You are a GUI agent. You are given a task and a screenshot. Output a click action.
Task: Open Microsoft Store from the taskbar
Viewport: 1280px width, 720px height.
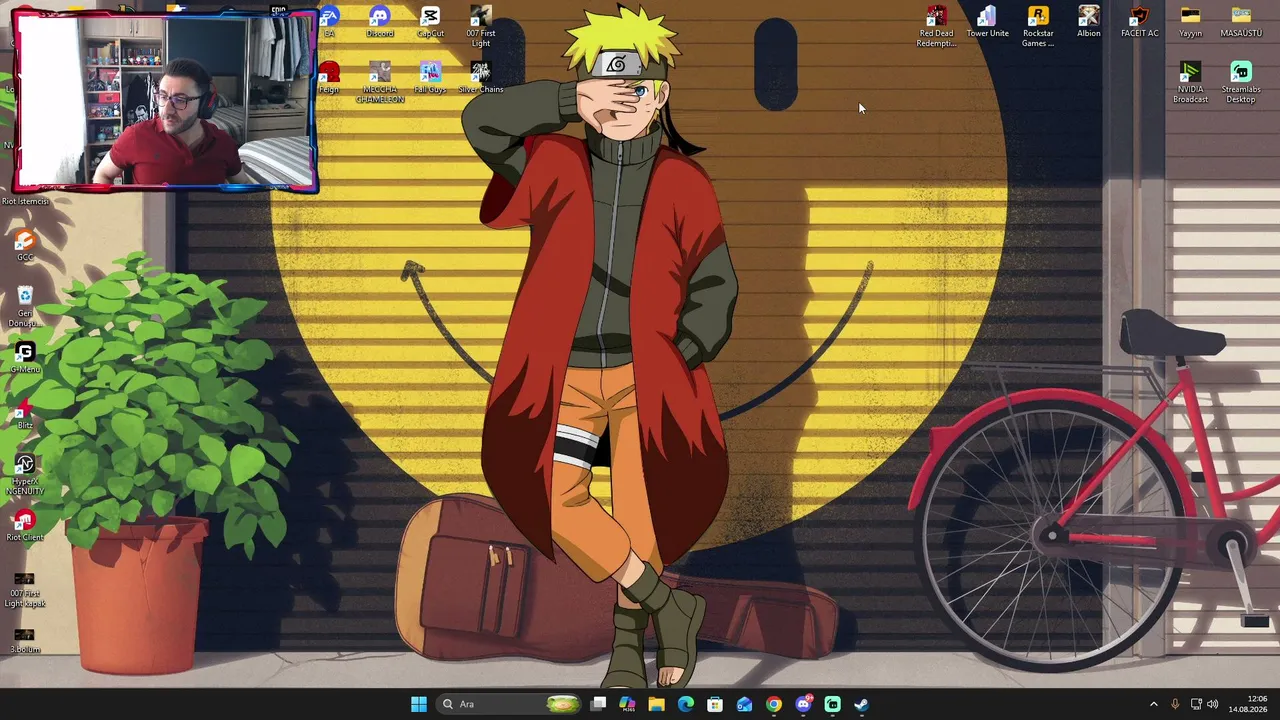coord(715,704)
